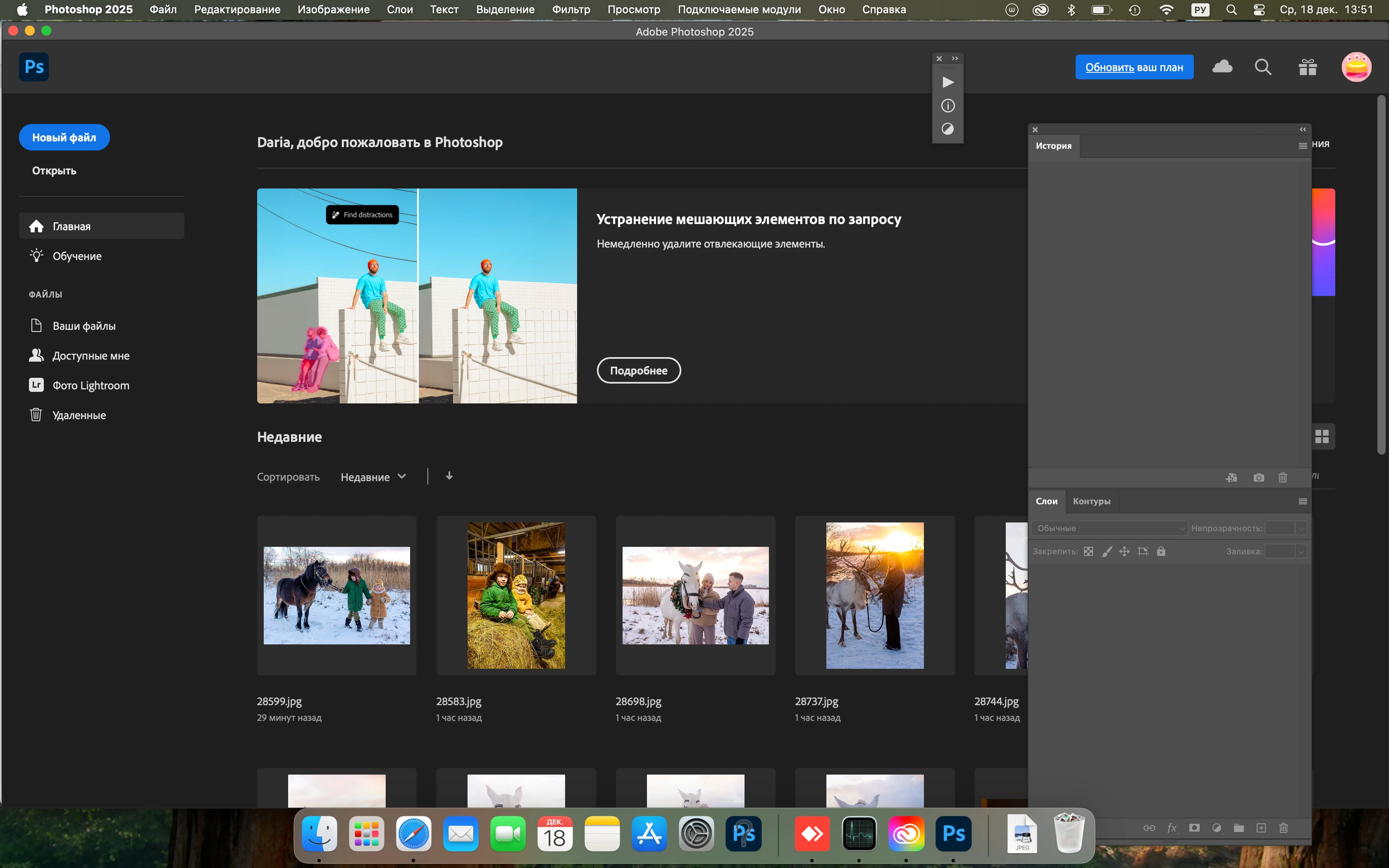Click the lock position move icon

tap(1124, 551)
